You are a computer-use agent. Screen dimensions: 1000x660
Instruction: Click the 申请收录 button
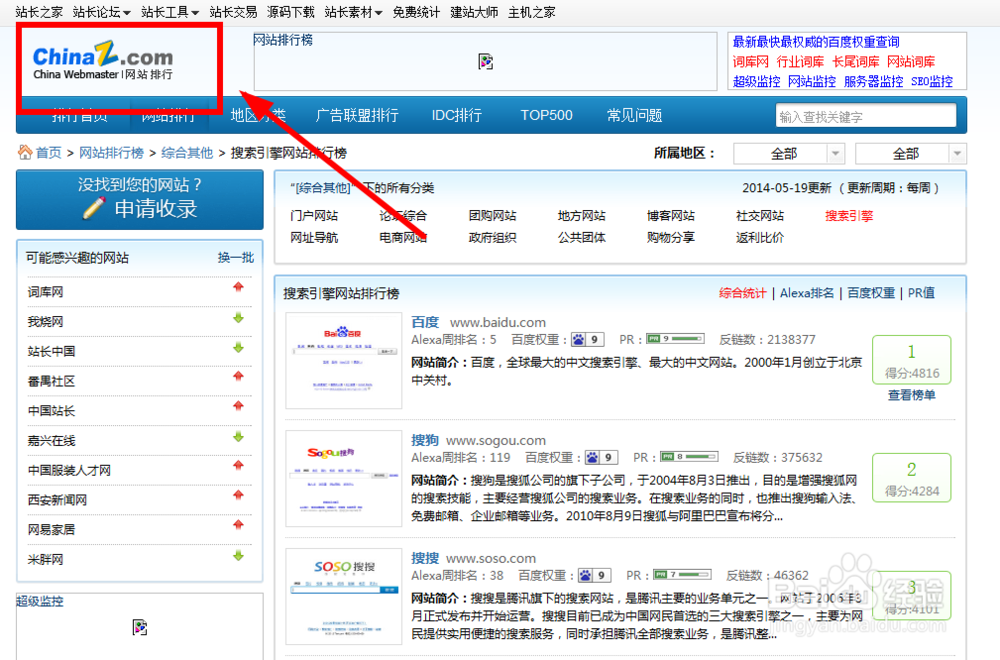click(140, 200)
